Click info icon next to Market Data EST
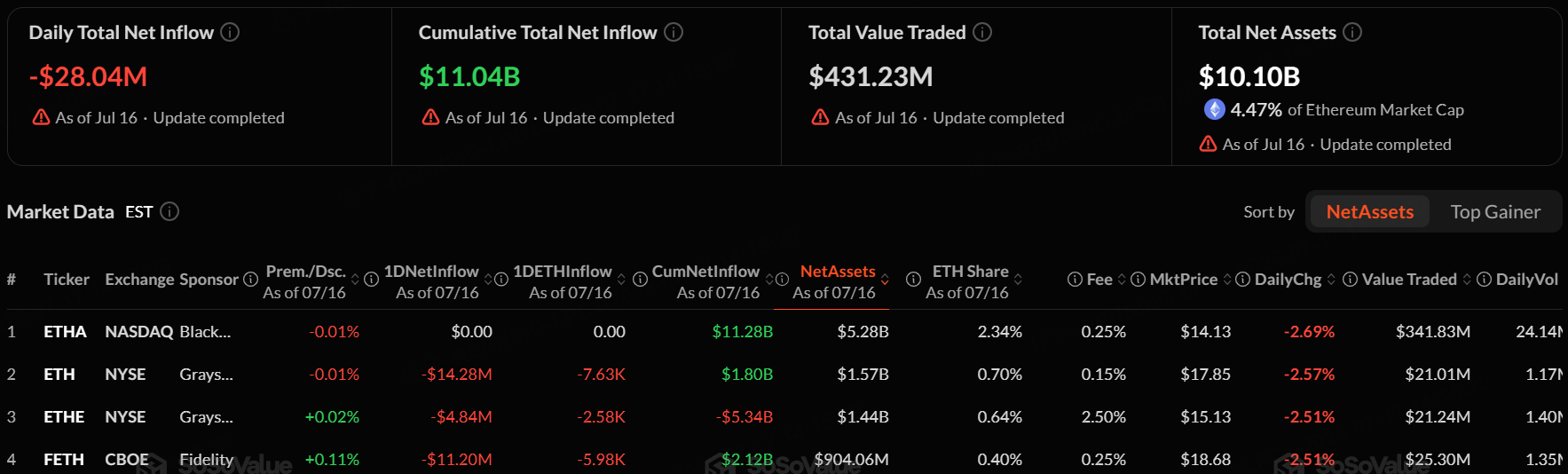The width and height of the screenshot is (1568, 474). point(169,211)
